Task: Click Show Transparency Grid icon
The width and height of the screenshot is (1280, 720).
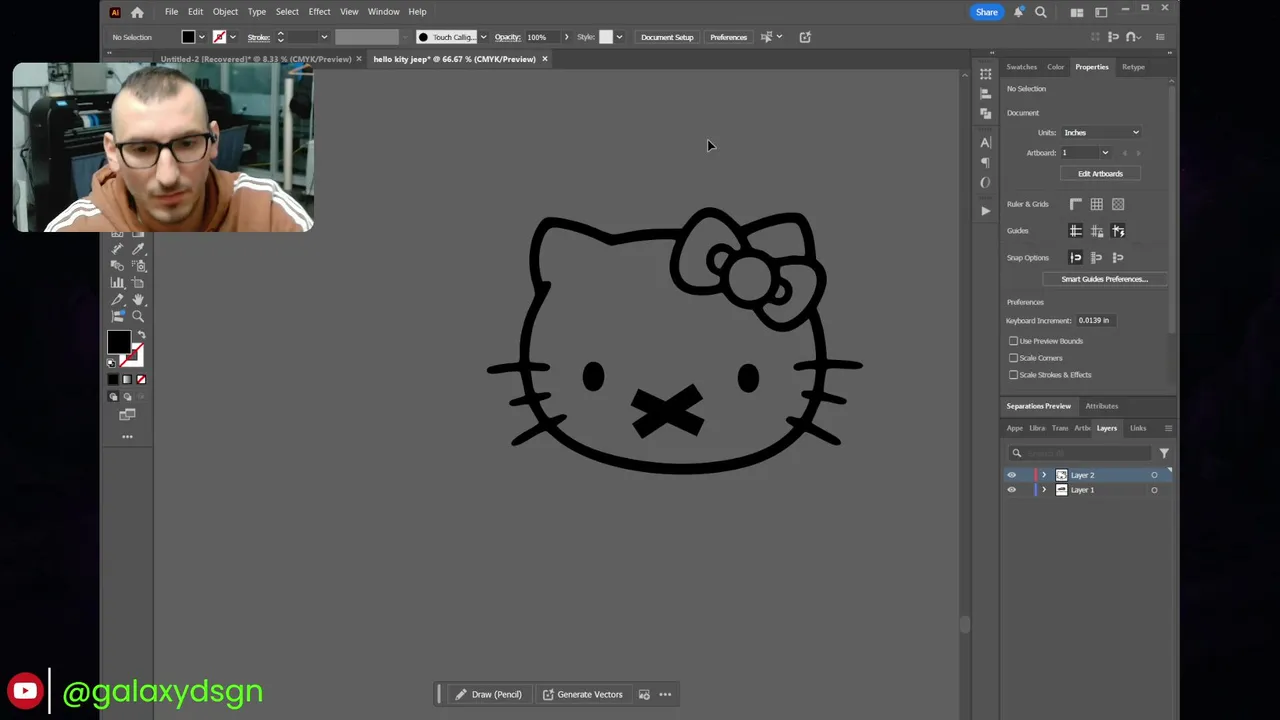Action: [1118, 204]
